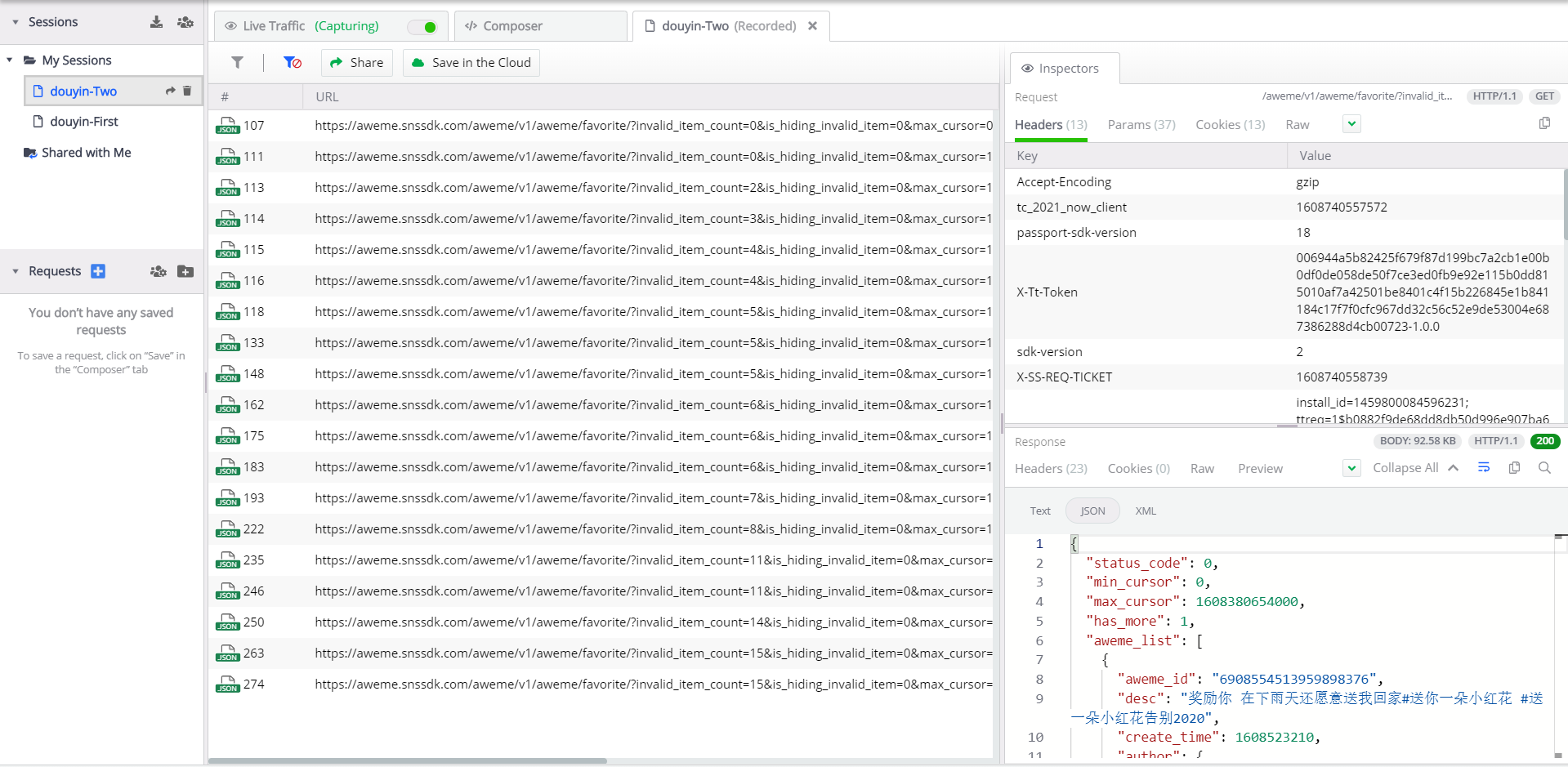Click Collapse All in response
The image size is (1568, 767).
coord(1415,468)
